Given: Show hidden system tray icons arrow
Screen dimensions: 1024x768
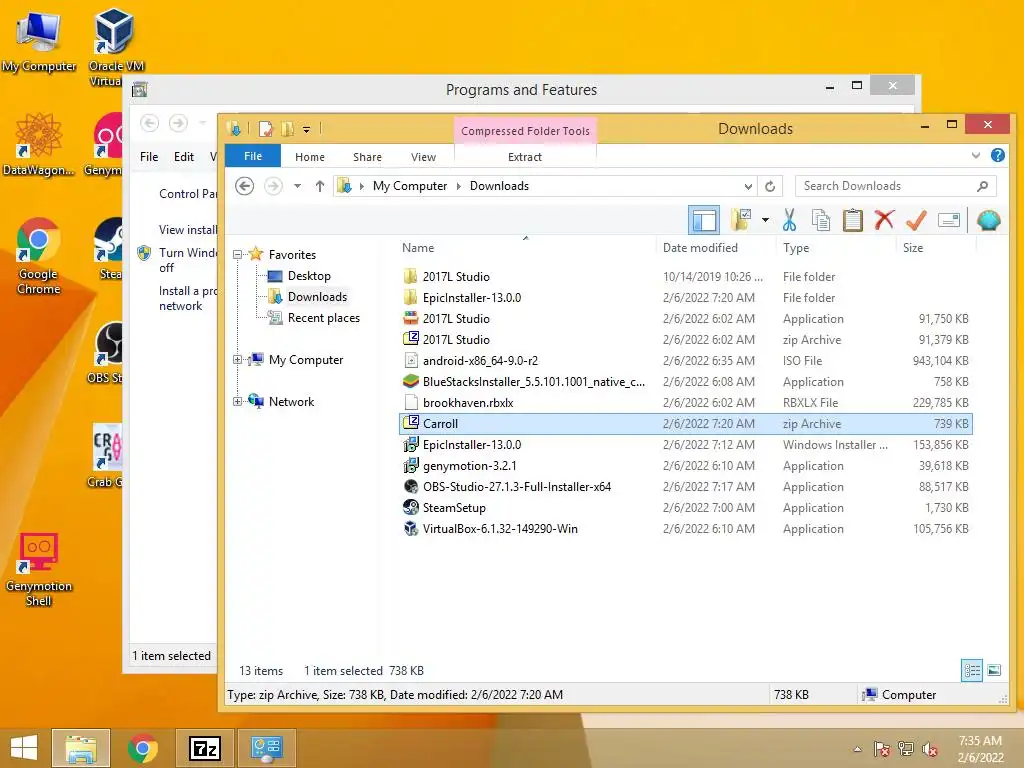Looking at the screenshot, I should [x=857, y=749].
